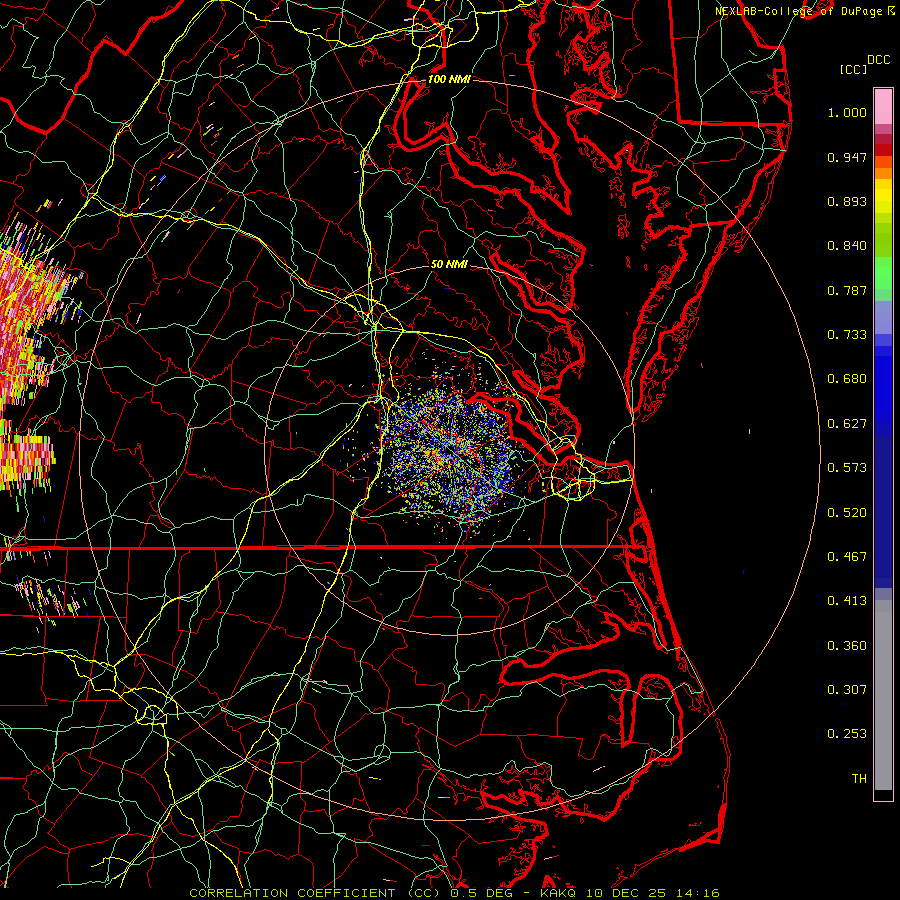Click the 10 DEC 25 date text
Image resolution: width=900 pixels, height=900 pixels.
627,893
